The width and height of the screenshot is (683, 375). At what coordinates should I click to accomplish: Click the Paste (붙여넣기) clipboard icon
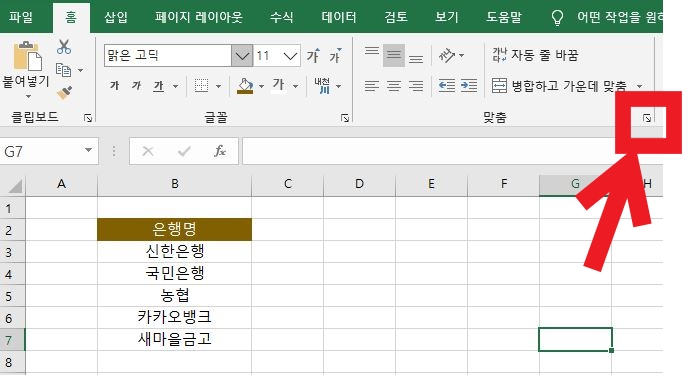[x=27, y=57]
